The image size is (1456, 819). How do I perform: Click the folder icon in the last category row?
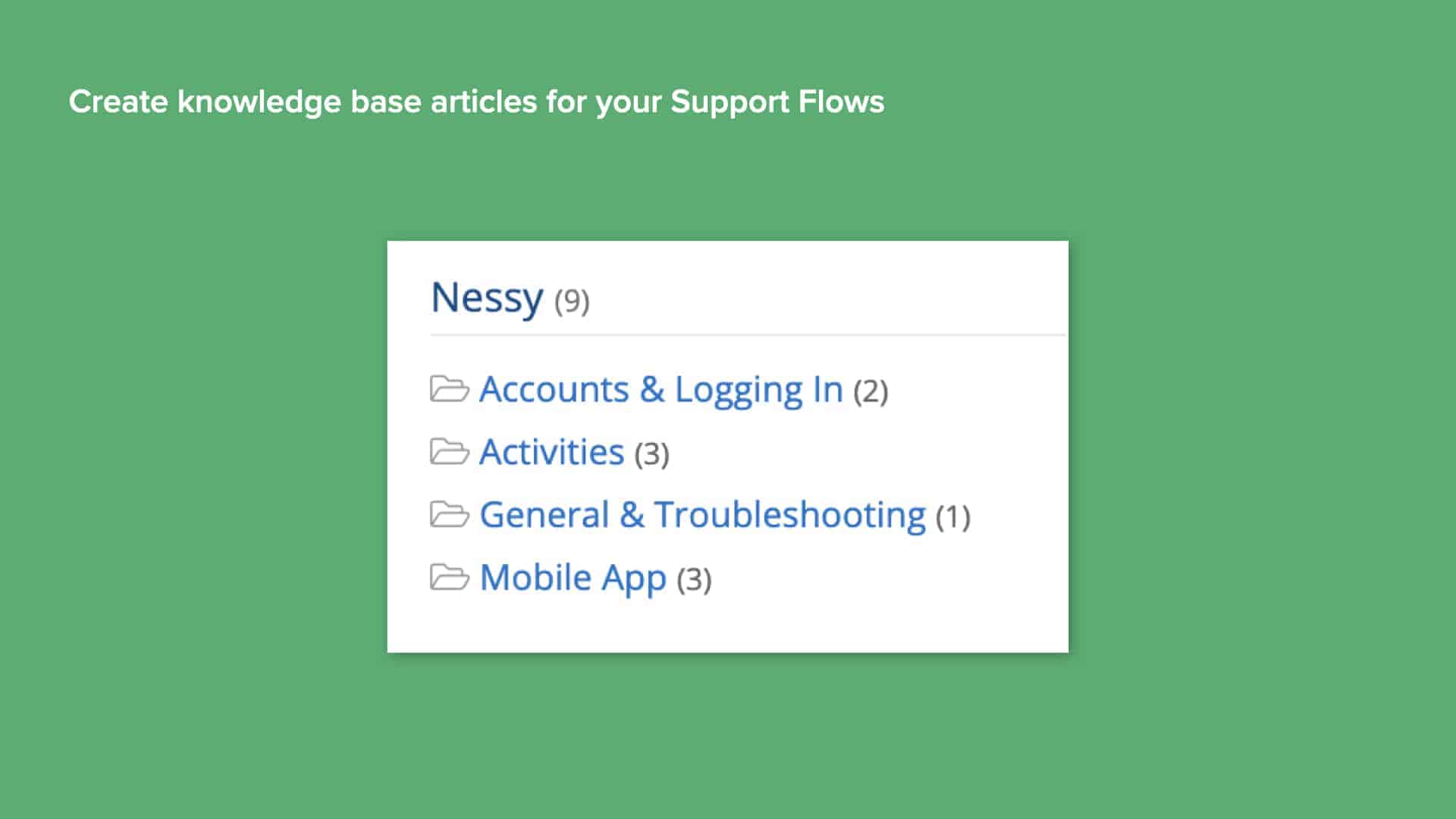click(451, 576)
